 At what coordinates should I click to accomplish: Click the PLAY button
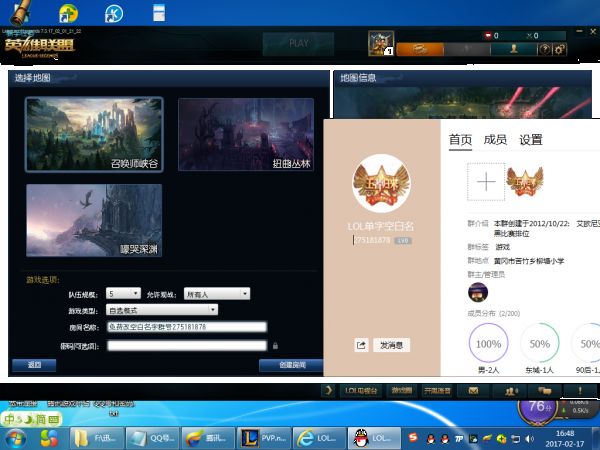tap(298, 44)
